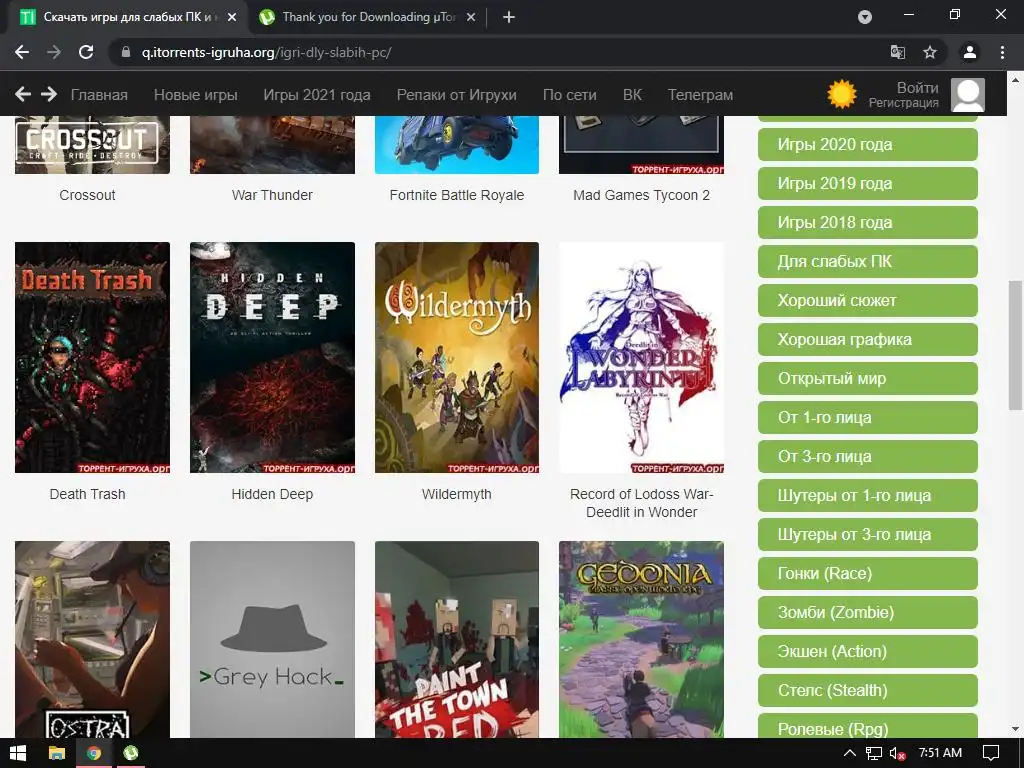Image resolution: width=1024 pixels, height=768 pixels.
Task: Click Шутеры от 1-го лица button
Action: click(x=868, y=496)
